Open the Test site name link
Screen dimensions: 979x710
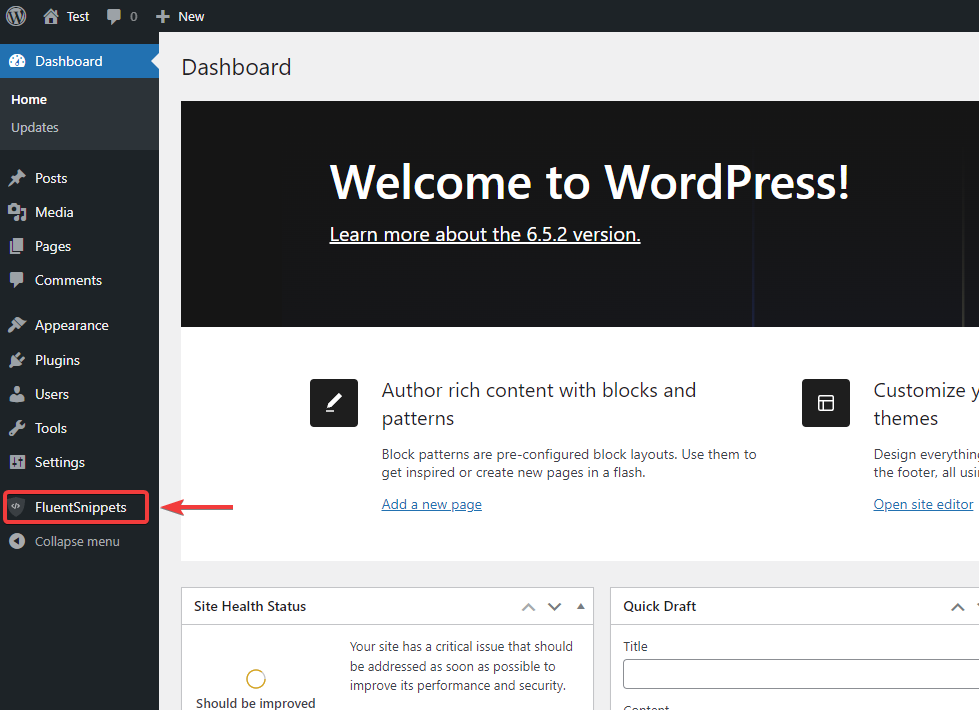point(78,16)
